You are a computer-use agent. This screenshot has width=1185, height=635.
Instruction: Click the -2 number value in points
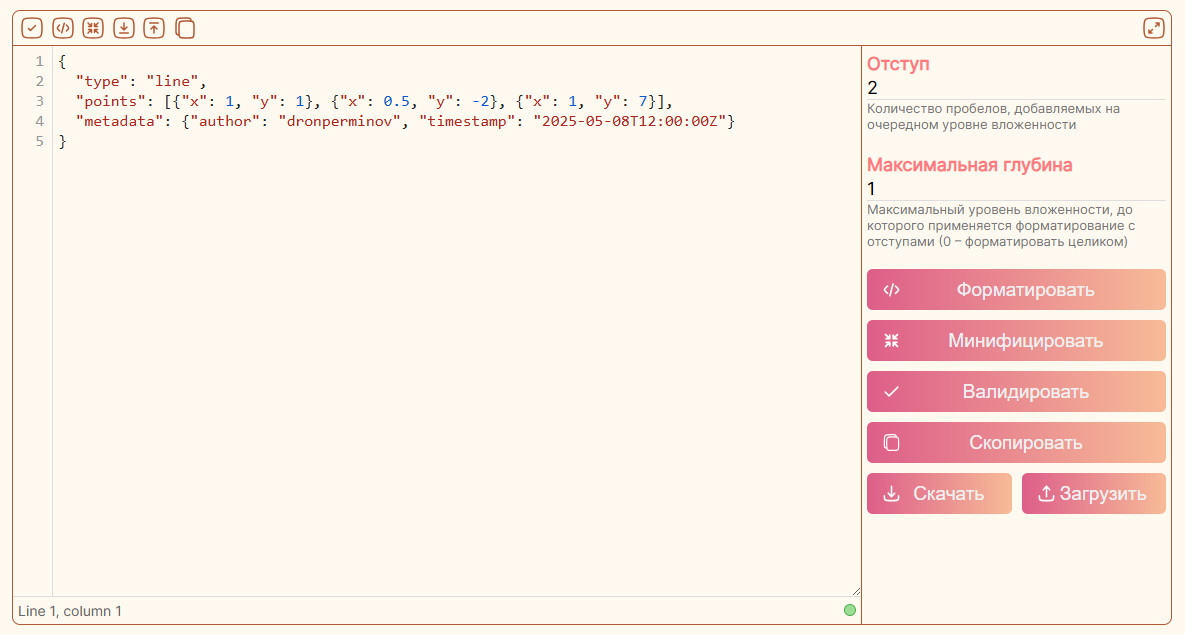480,101
